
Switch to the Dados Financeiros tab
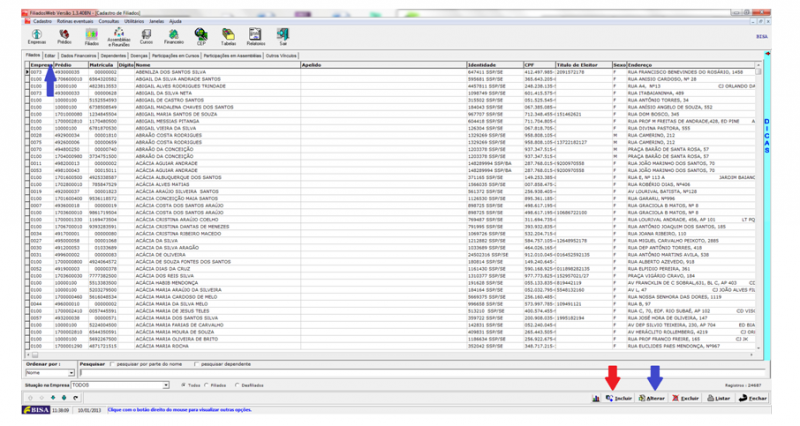(79, 56)
